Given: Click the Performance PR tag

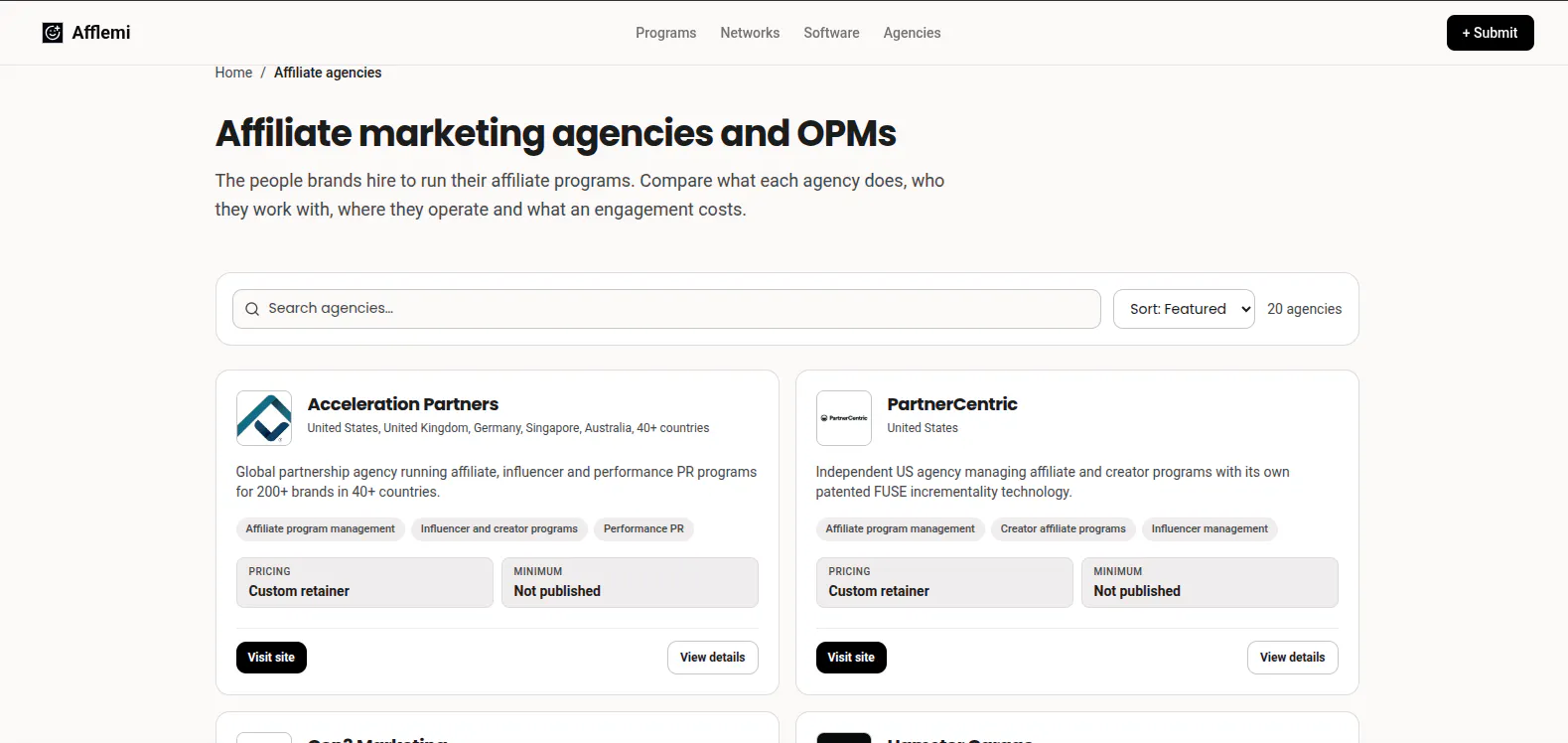Looking at the screenshot, I should (643, 529).
